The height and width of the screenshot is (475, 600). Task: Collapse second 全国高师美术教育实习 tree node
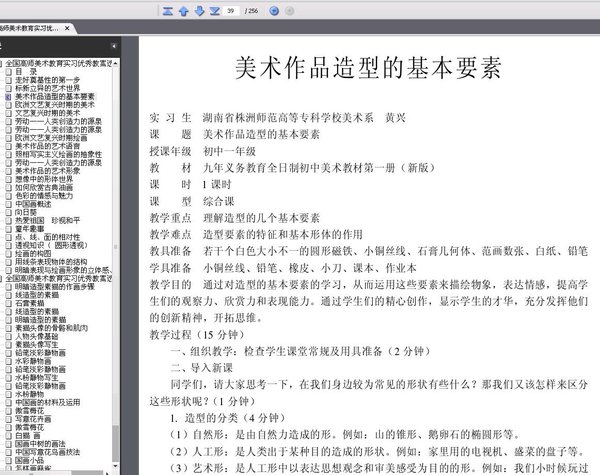click(2, 278)
